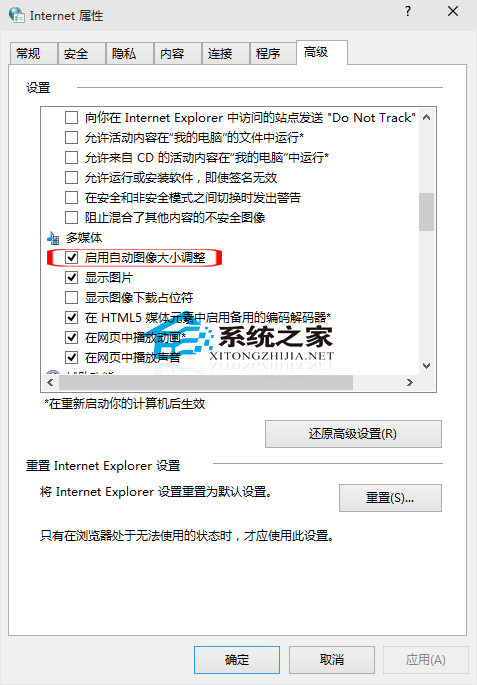Click the settings list down scroll arrow
Screen dimensions: 477x685
[427, 366]
